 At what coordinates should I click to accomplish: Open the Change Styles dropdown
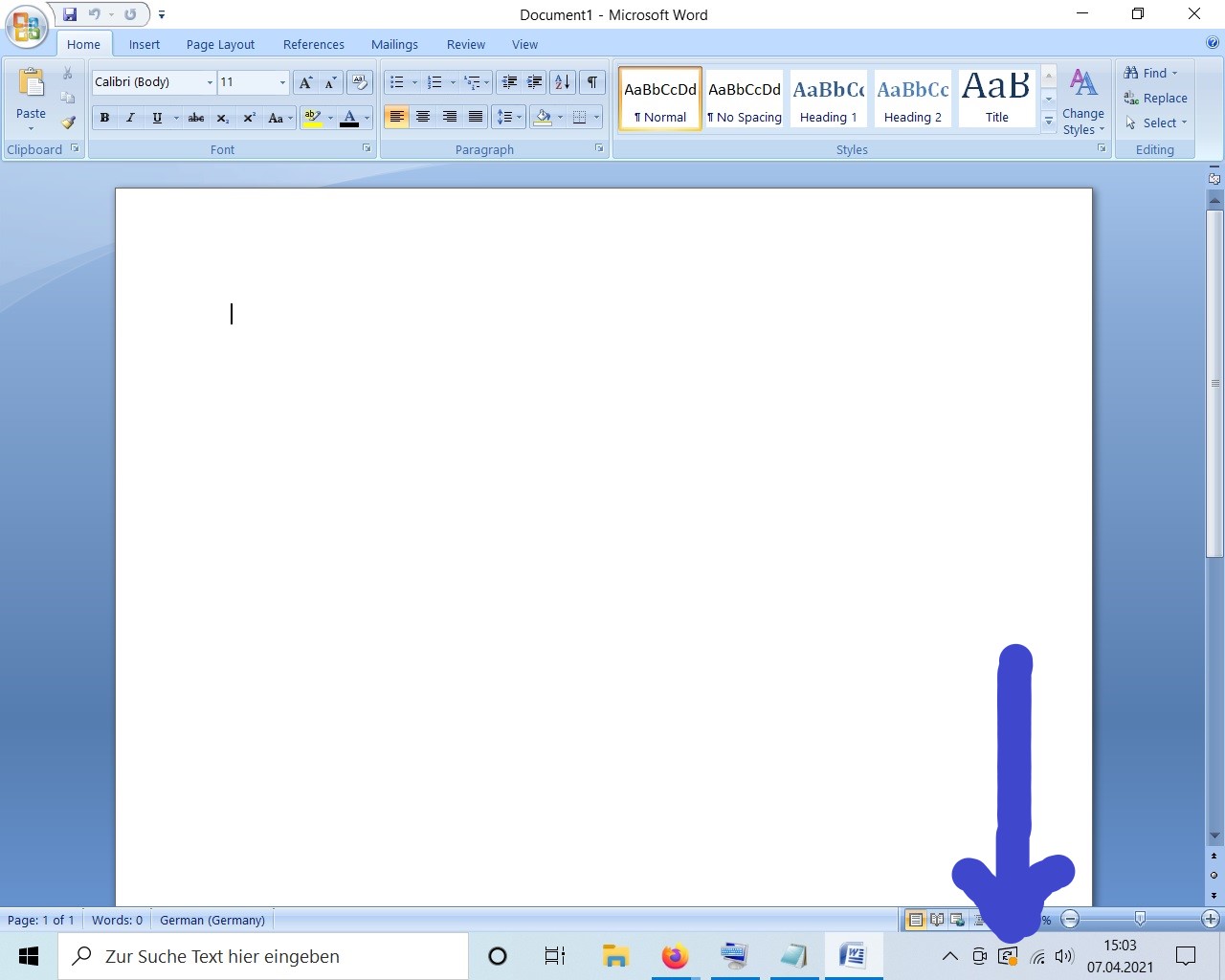point(1083,101)
